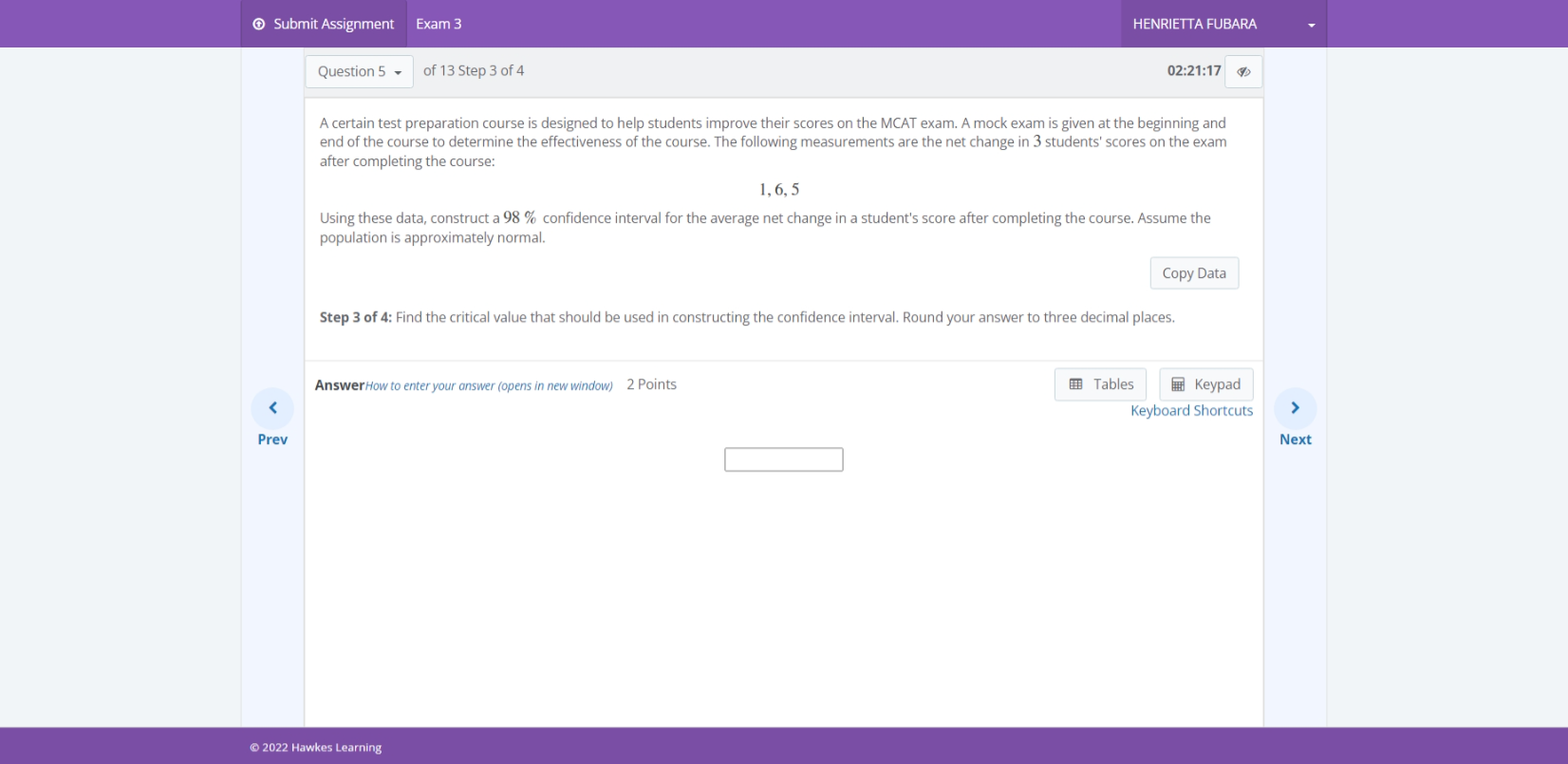Hide the exam timer with the eye icon
Image resolution: width=1568 pixels, height=764 pixels.
tap(1243, 71)
